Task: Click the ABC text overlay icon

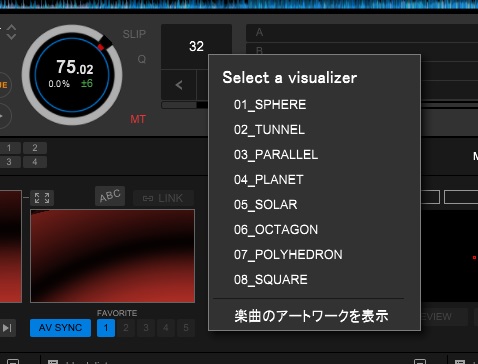Action: click(110, 196)
